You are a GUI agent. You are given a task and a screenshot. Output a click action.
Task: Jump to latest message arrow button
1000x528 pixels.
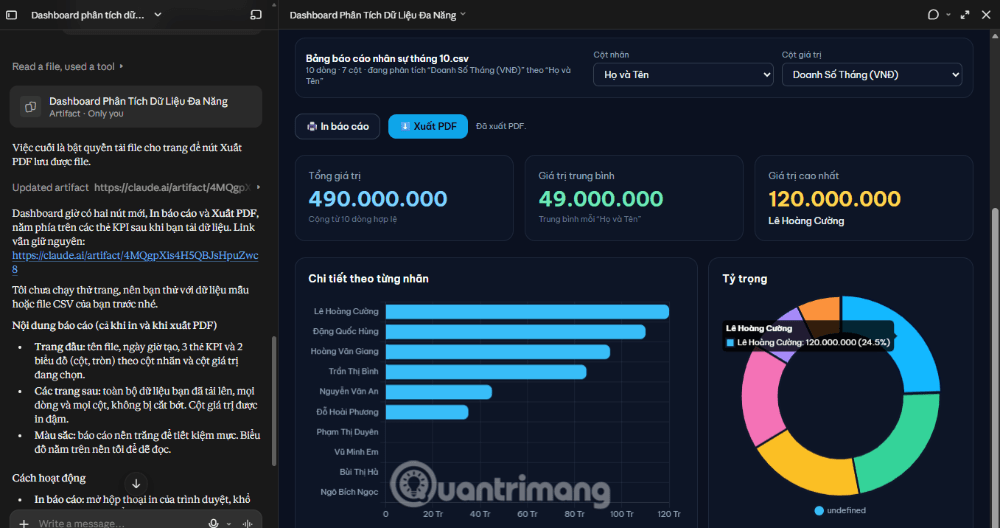click(x=136, y=483)
